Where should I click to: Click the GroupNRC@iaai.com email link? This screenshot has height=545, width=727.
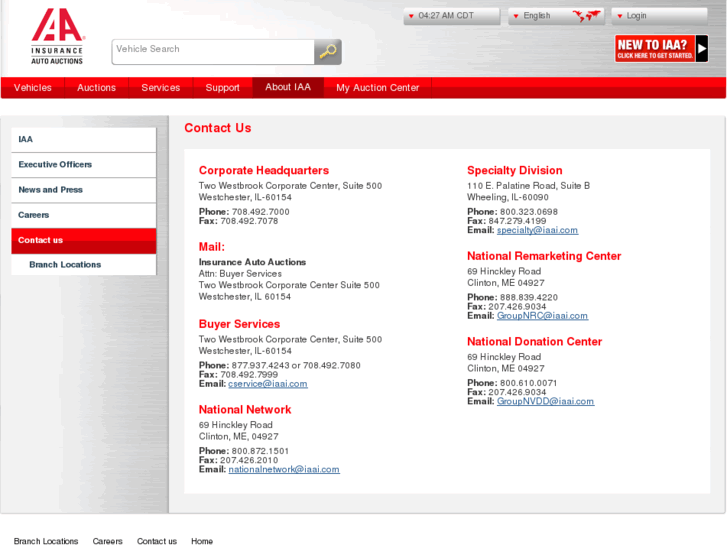tap(542, 316)
